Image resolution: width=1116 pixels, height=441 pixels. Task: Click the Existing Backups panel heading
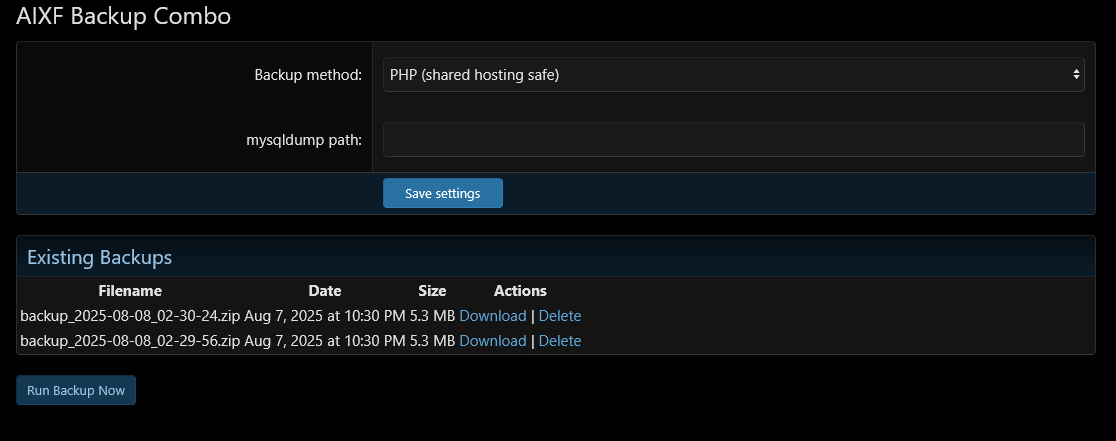tap(100, 257)
